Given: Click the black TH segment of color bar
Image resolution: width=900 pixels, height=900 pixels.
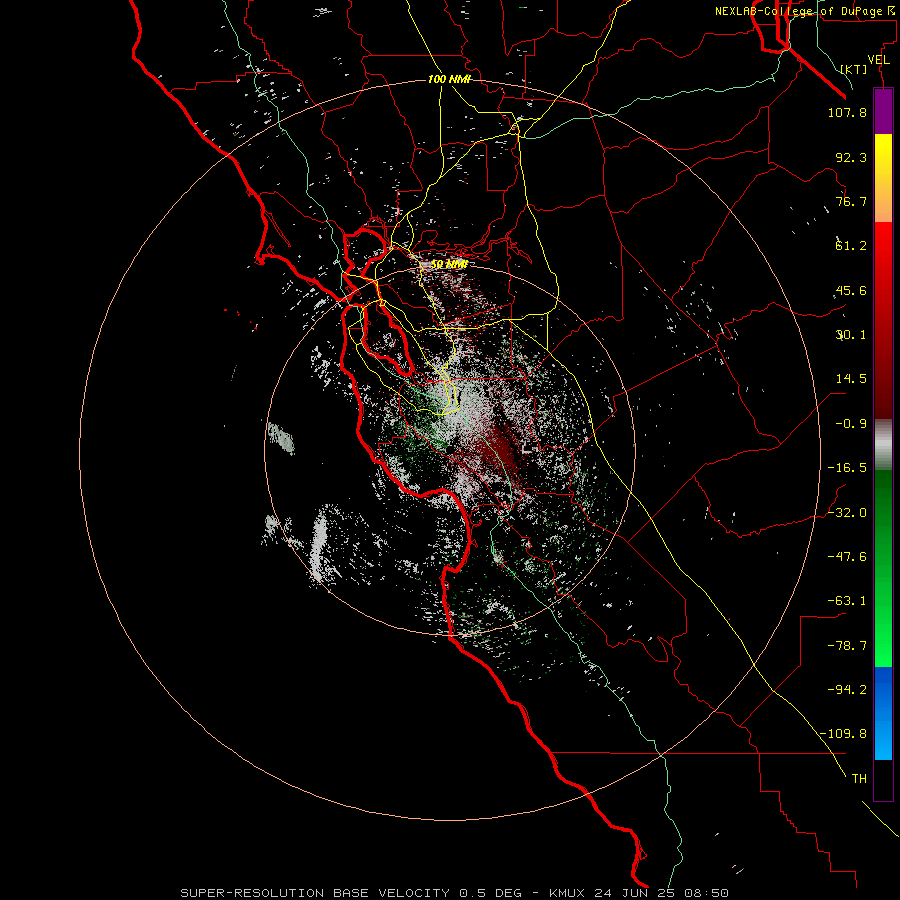Looking at the screenshot, I should pos(883,779).
